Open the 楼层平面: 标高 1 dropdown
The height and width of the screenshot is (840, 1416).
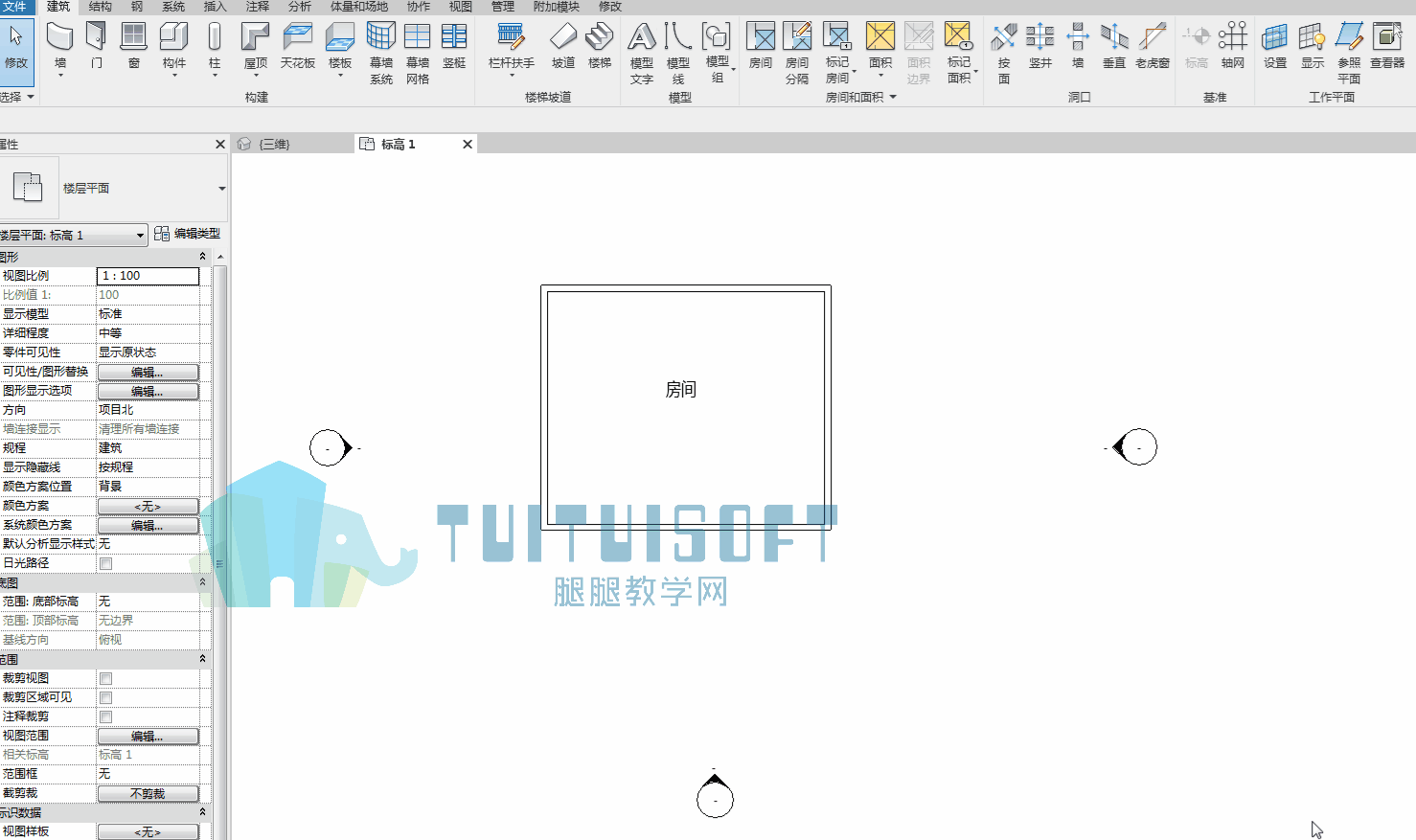point(74,235)
